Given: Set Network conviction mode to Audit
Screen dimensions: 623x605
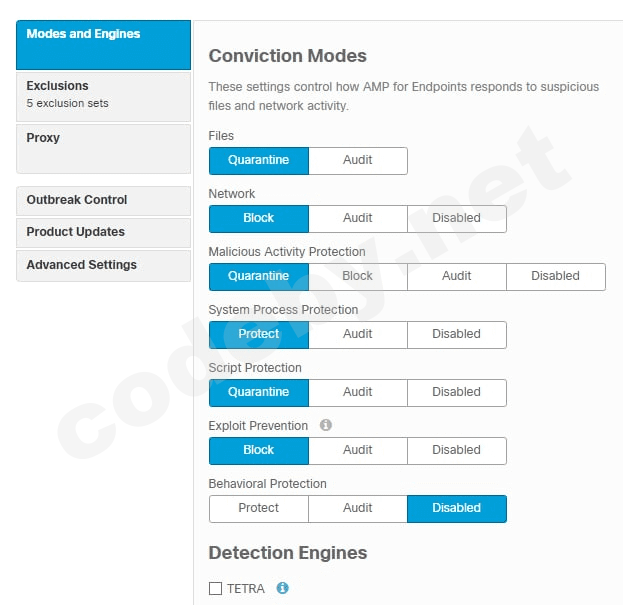Looking at the screenshot, I should (x=357, y=218).
